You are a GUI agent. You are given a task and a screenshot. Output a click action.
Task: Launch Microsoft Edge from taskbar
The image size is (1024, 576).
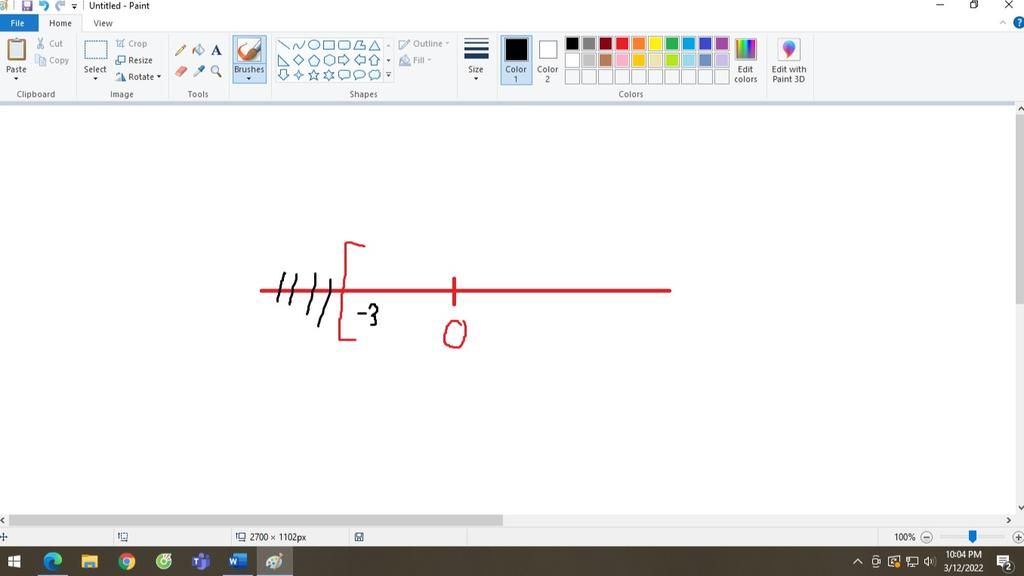52,561
